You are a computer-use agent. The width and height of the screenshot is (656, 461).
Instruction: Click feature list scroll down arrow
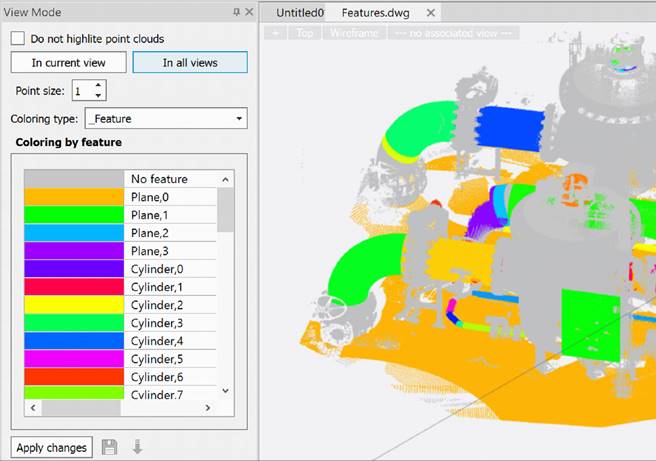pyautogui.click(x=226, y=391)
